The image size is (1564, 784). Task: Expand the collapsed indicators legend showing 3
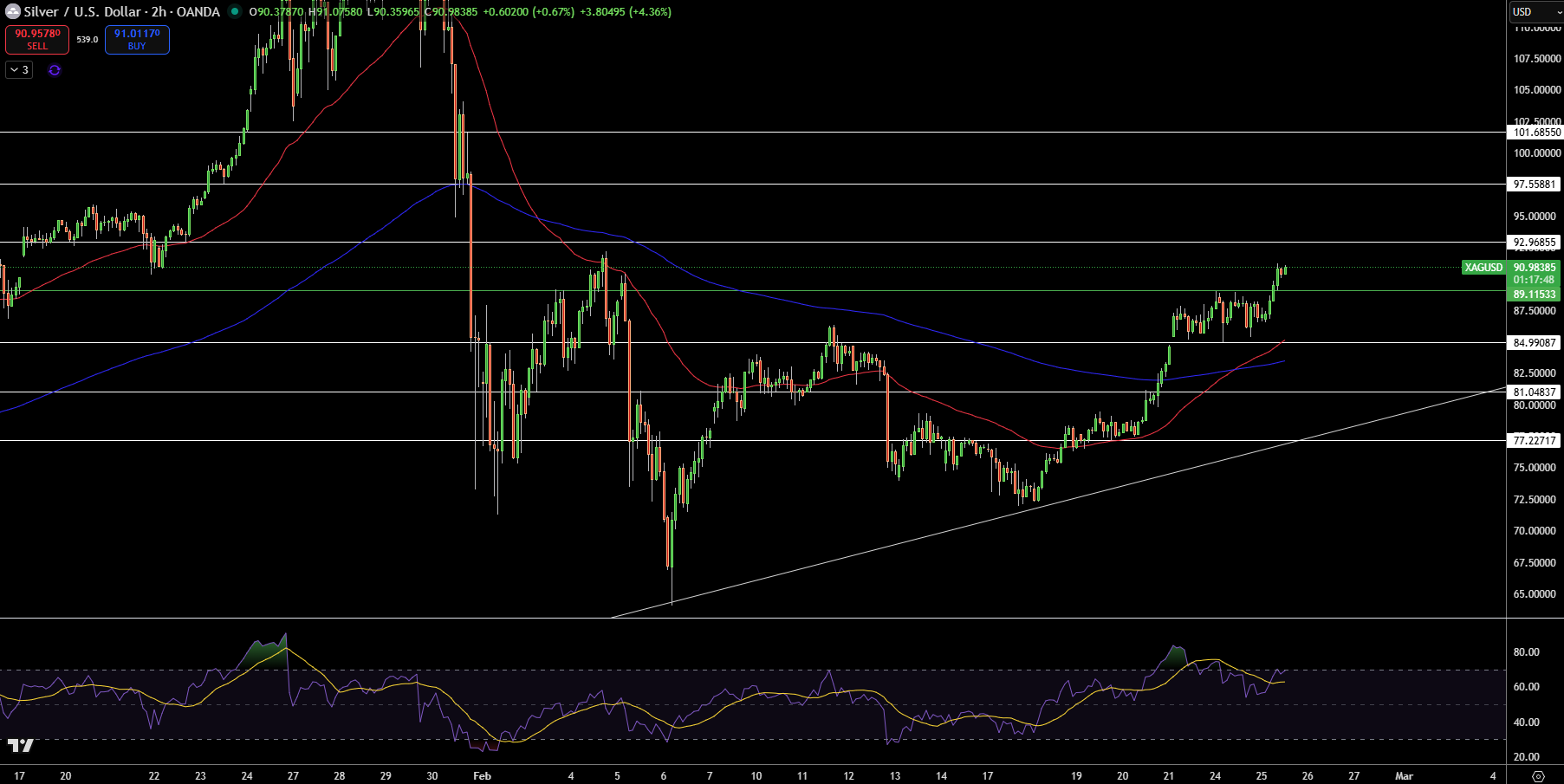click(x=19, y=70)
